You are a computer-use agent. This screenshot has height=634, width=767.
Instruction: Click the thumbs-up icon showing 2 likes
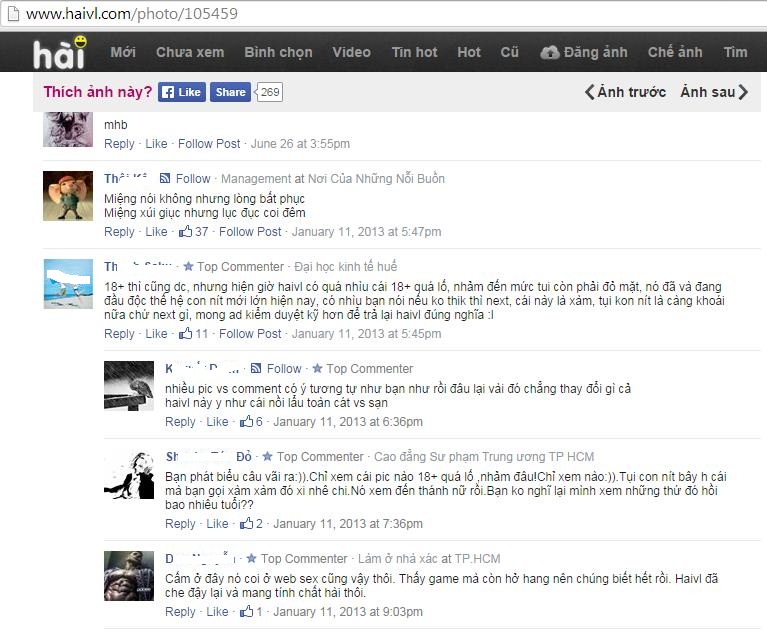pos(247,522)
